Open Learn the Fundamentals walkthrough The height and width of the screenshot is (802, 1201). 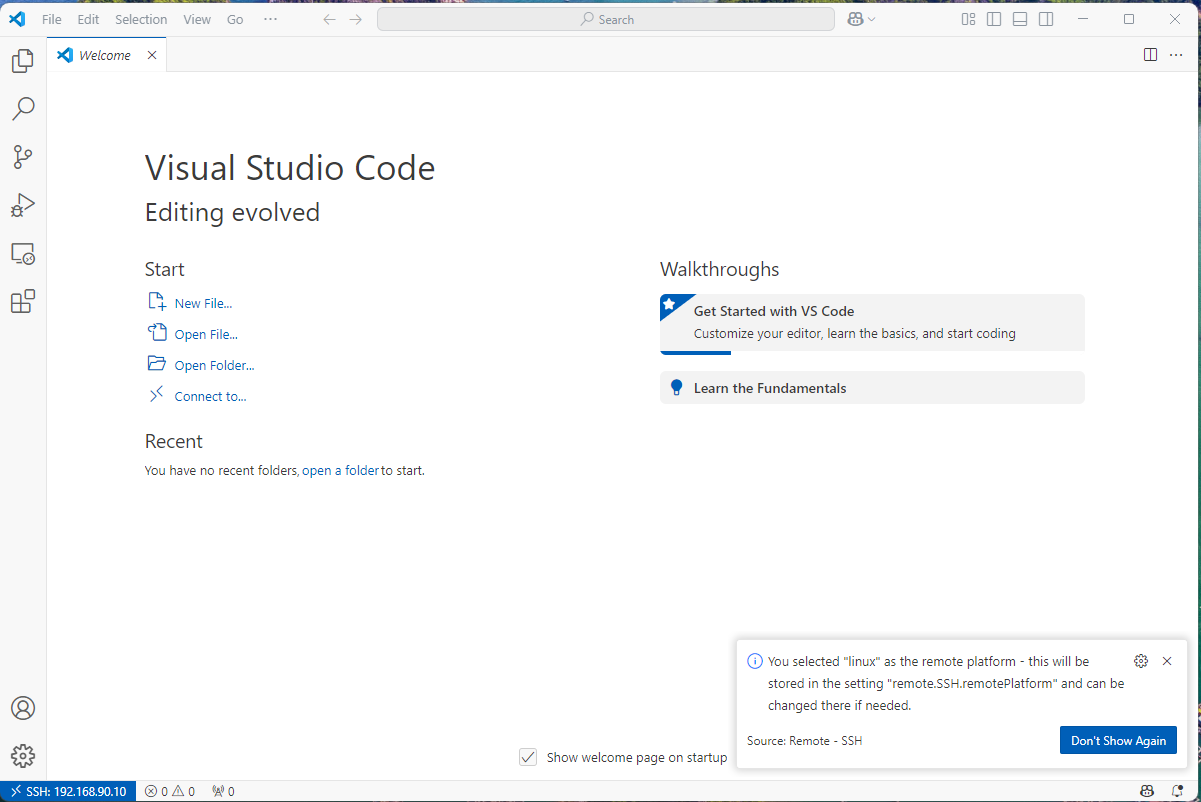point(872,388)
